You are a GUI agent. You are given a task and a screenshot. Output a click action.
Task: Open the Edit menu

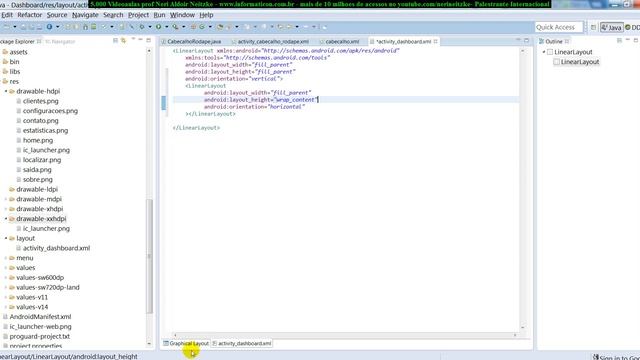click(7, 15)
